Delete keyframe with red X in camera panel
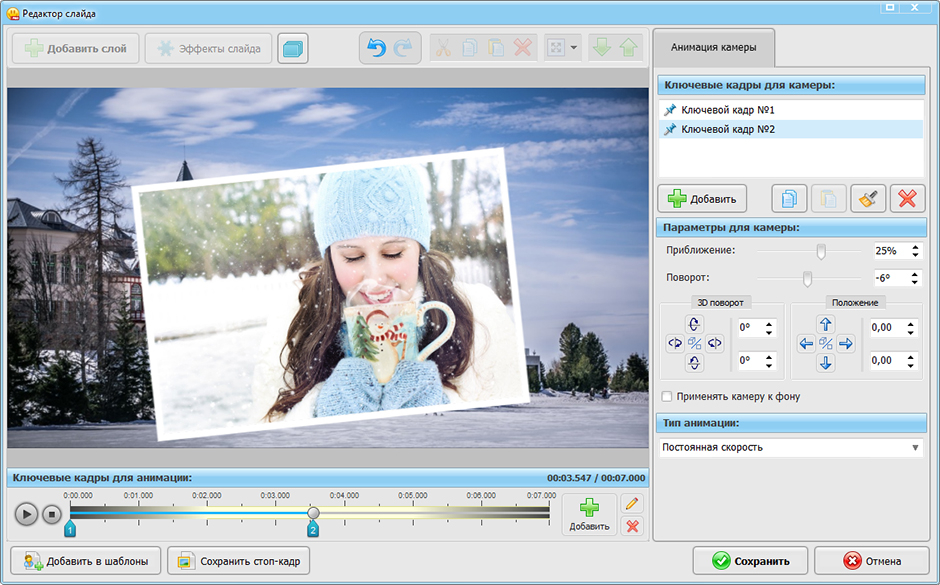 [x=908, y=198]
